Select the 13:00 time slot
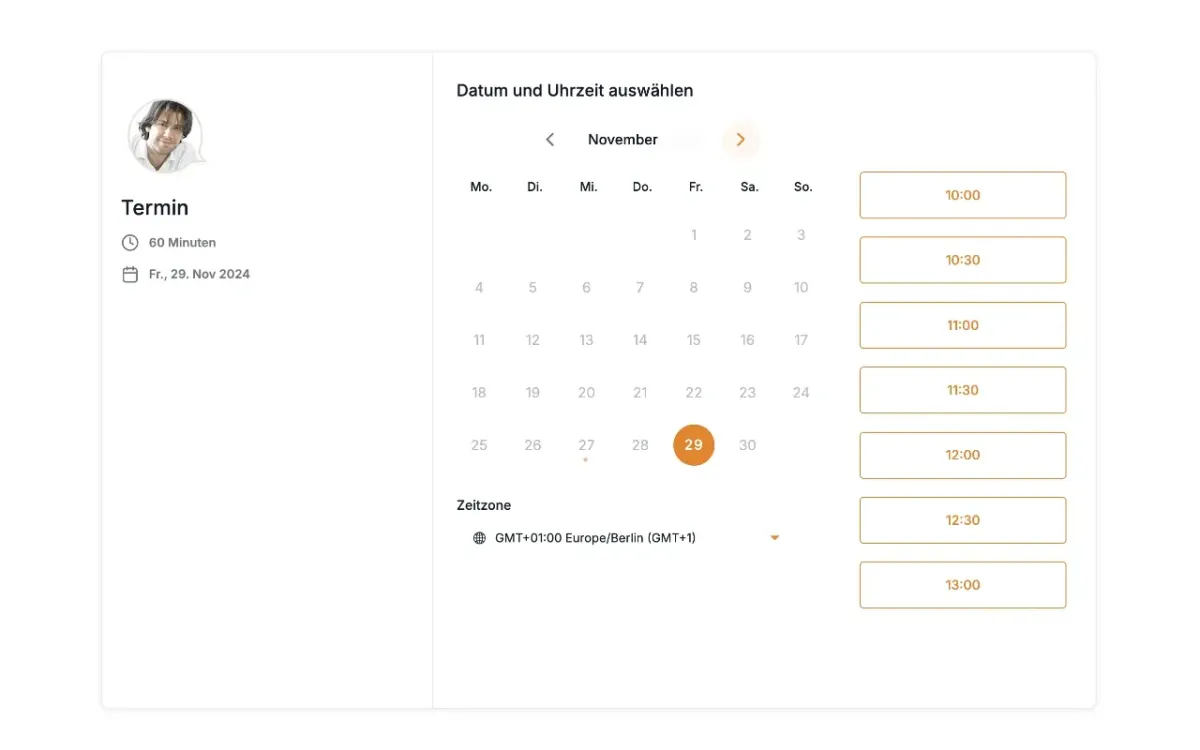The image size is (1200, 750). pos(962,585)
